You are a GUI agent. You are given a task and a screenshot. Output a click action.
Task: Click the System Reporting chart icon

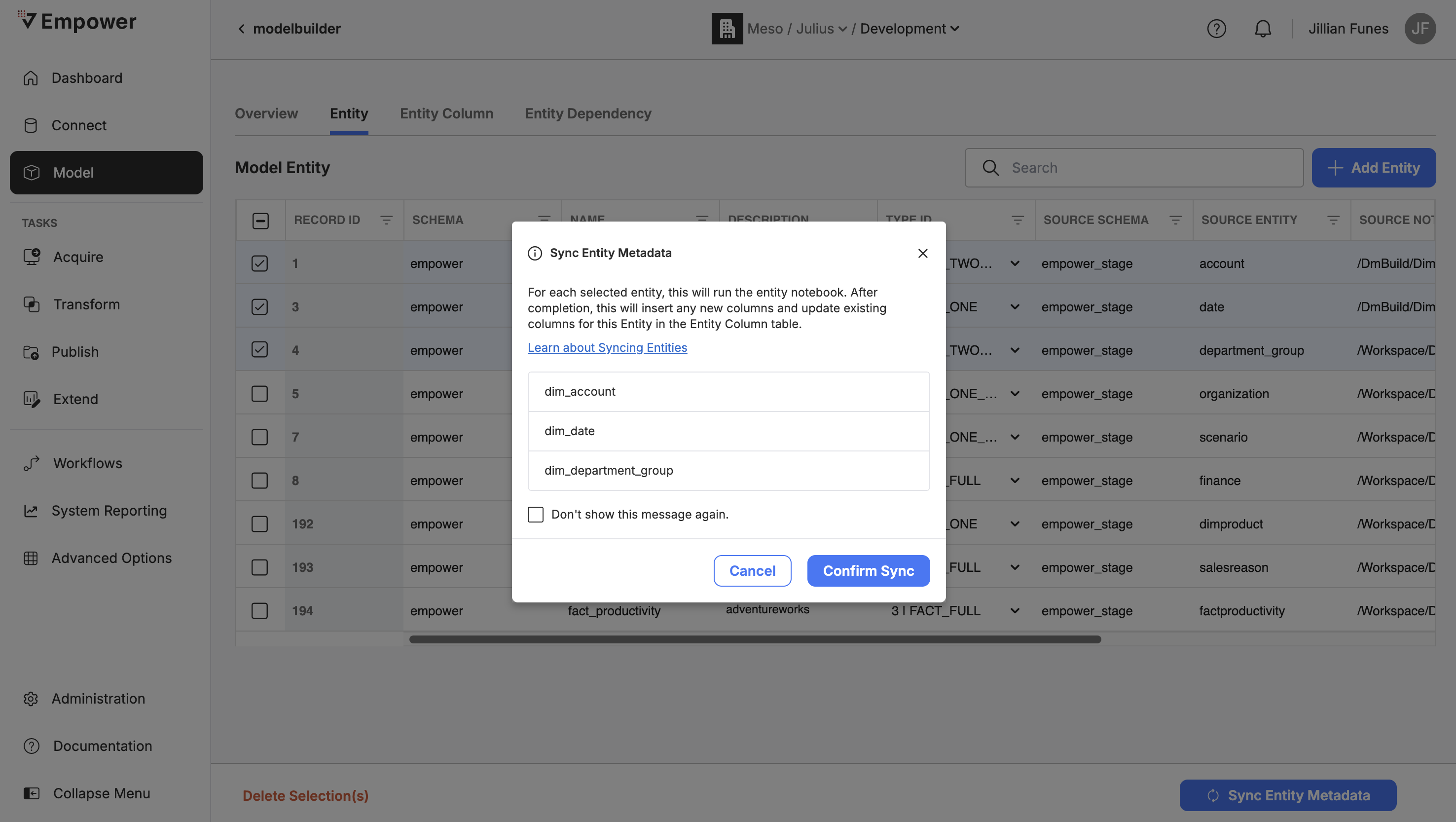pos(31,511)
